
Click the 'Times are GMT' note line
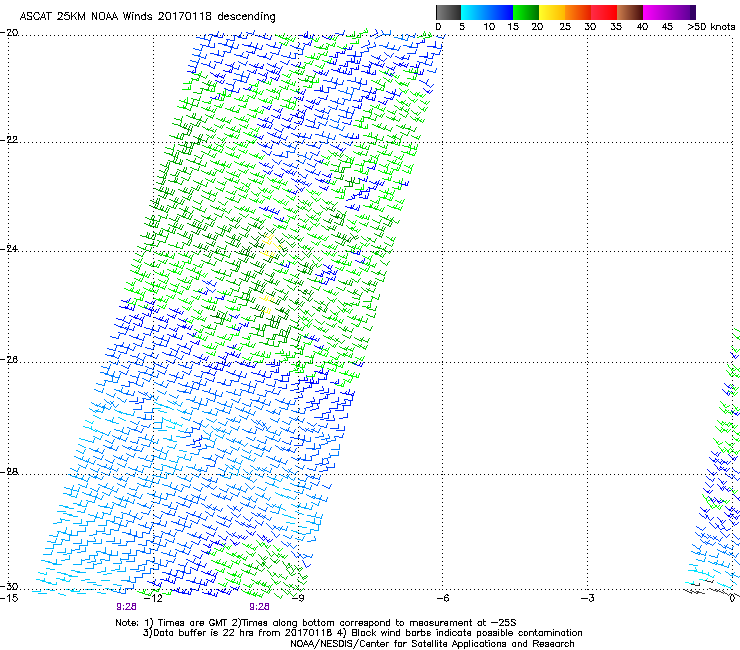pos(316,623)
